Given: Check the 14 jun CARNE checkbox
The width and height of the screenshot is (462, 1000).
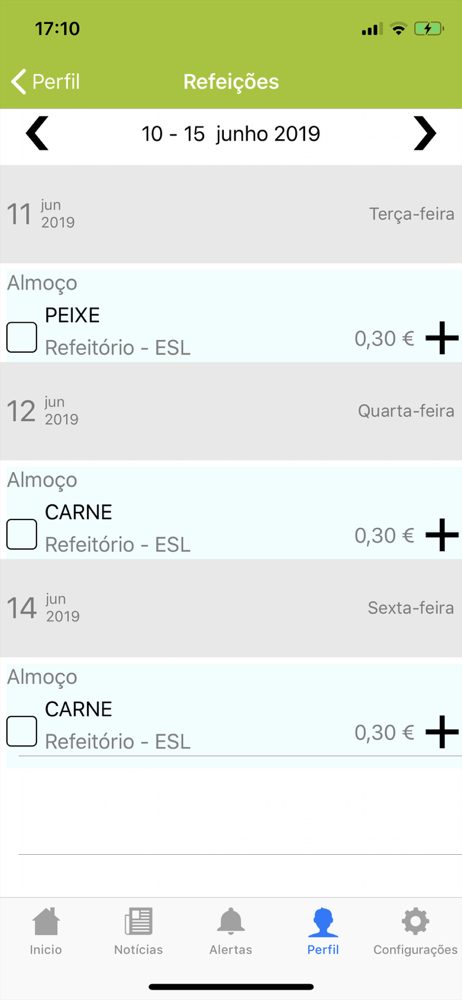Looking at the screenshot, I should tap(22, 732).
